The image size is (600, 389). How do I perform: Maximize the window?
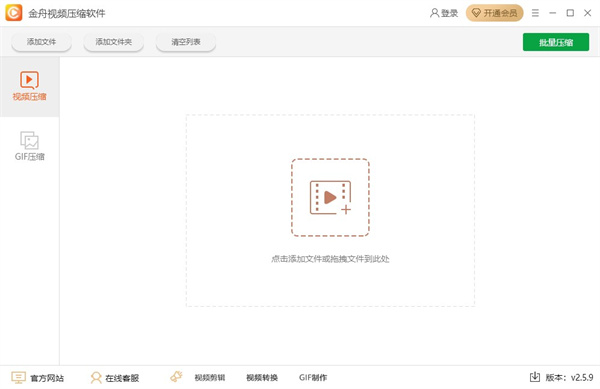570,13
